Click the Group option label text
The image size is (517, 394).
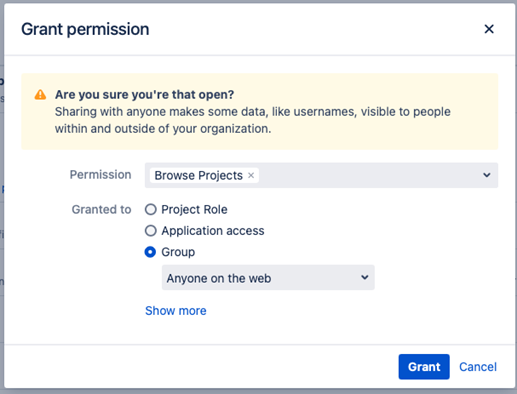click(178, 252)
